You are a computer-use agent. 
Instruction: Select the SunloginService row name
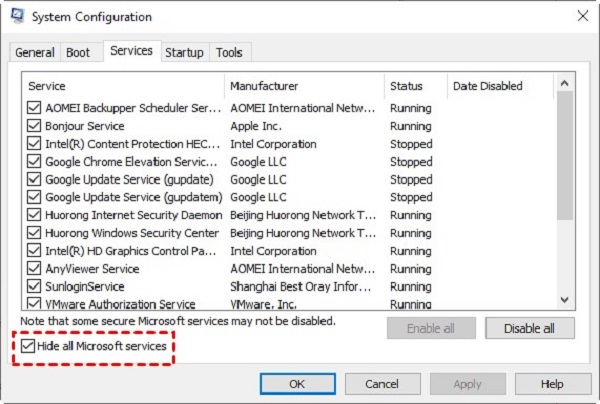[85, 287]
